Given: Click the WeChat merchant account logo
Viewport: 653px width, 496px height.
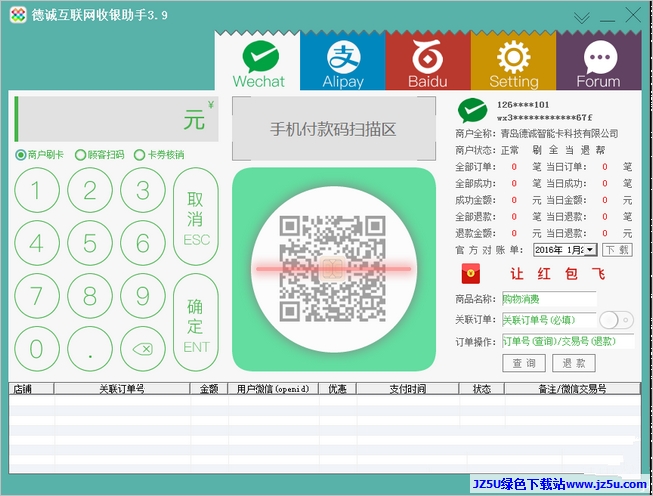Looking at the screenshot, I should pos(472,110).
